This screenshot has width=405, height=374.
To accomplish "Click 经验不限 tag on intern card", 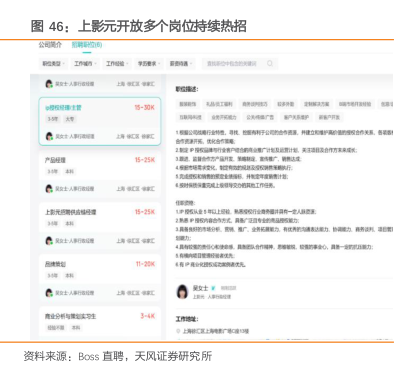I will 56,328.
